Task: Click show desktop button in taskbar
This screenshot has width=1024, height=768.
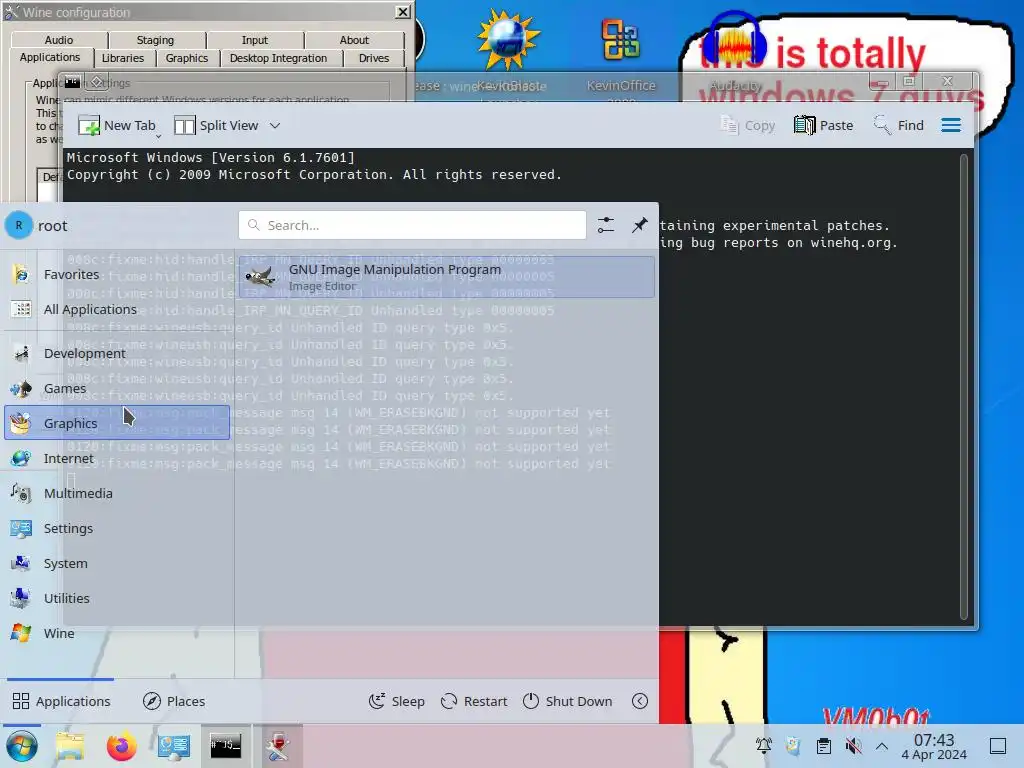Action: point(998,745)
